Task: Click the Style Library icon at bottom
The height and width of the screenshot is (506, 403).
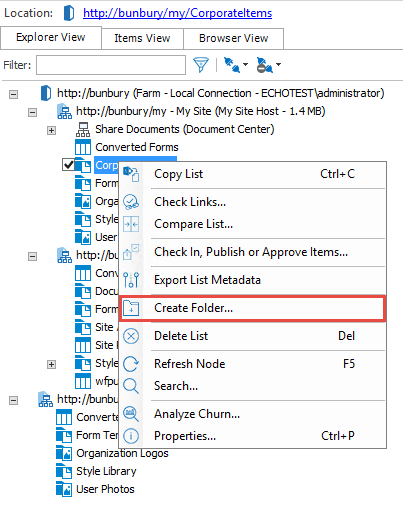Action: 64,471
